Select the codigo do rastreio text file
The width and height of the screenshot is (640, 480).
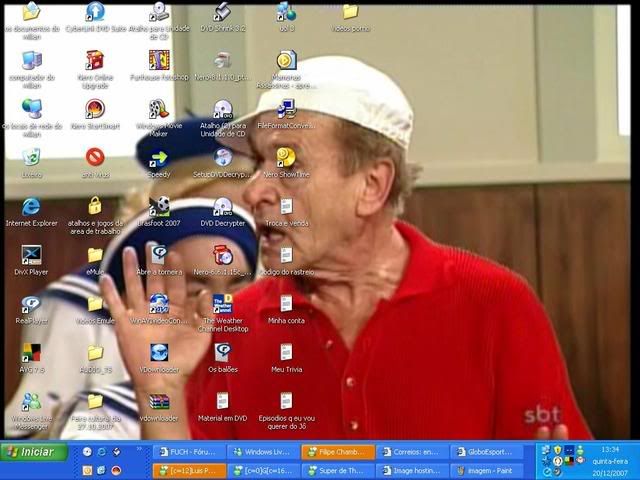(286, 255)
